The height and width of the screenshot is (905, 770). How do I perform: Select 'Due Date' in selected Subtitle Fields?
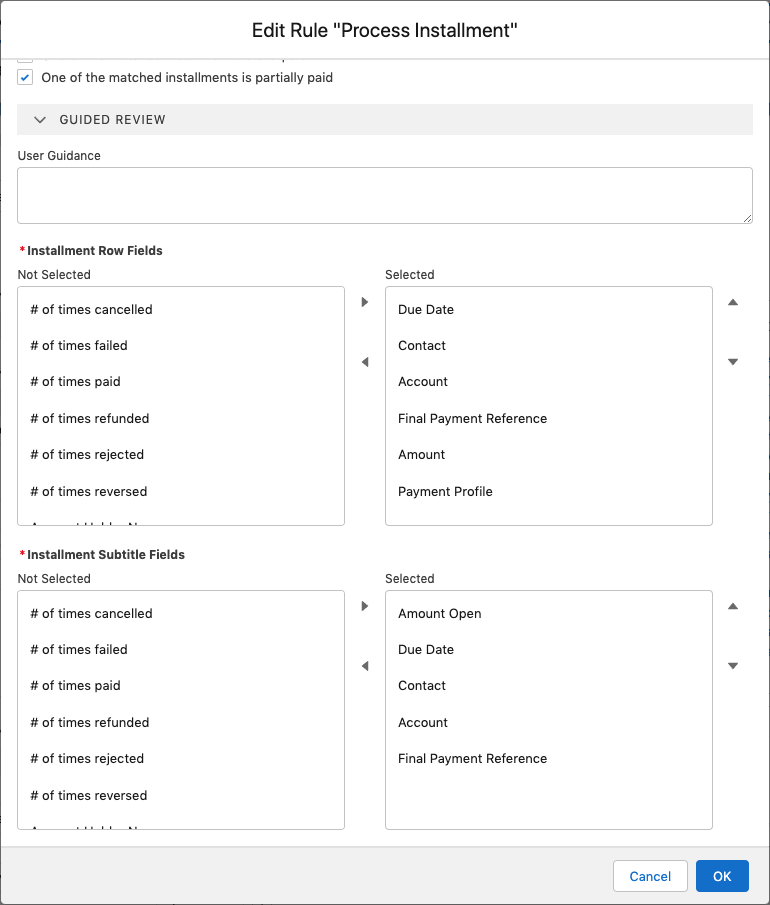coord(426,649)
